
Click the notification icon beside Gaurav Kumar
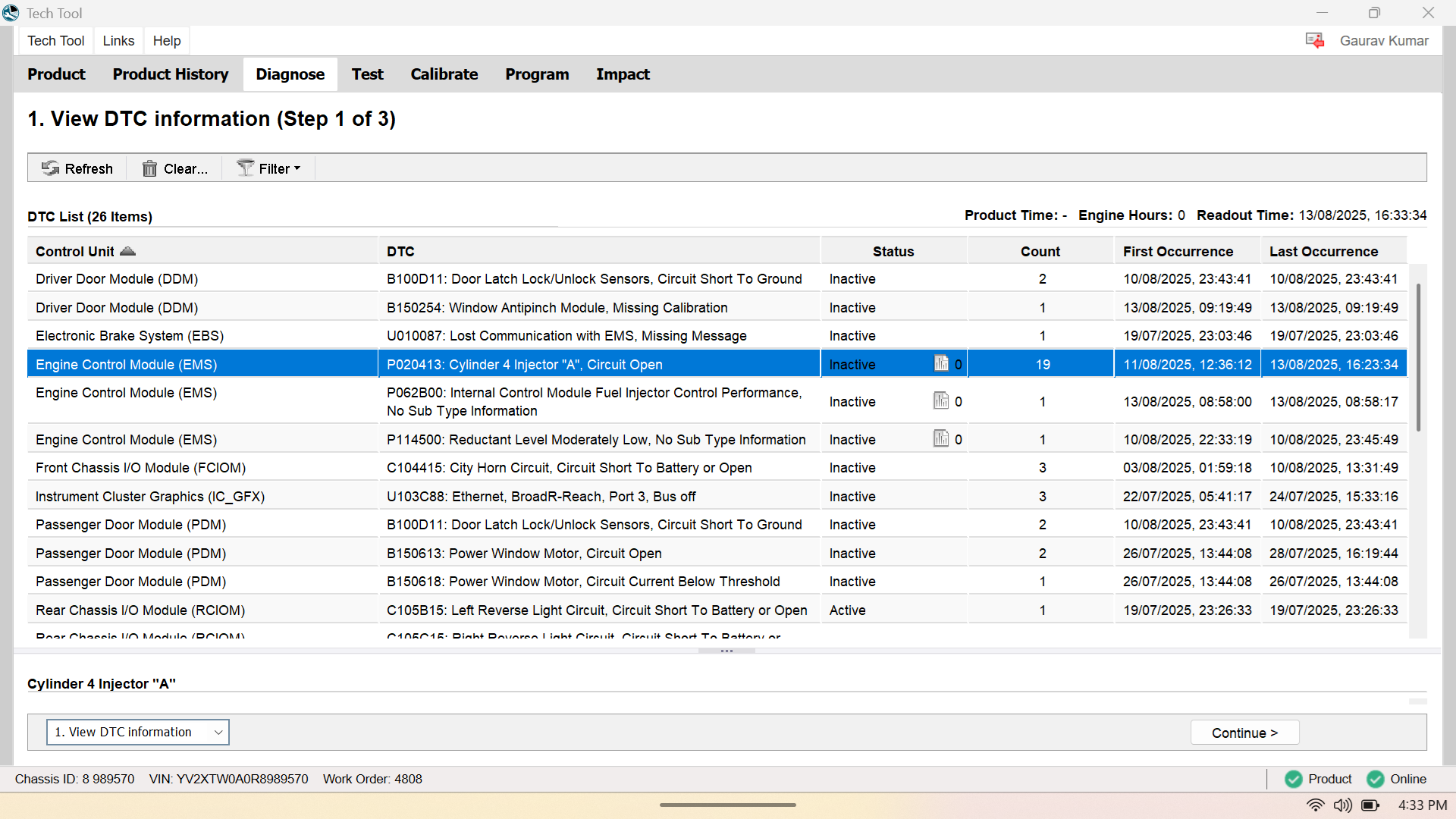1314,41
